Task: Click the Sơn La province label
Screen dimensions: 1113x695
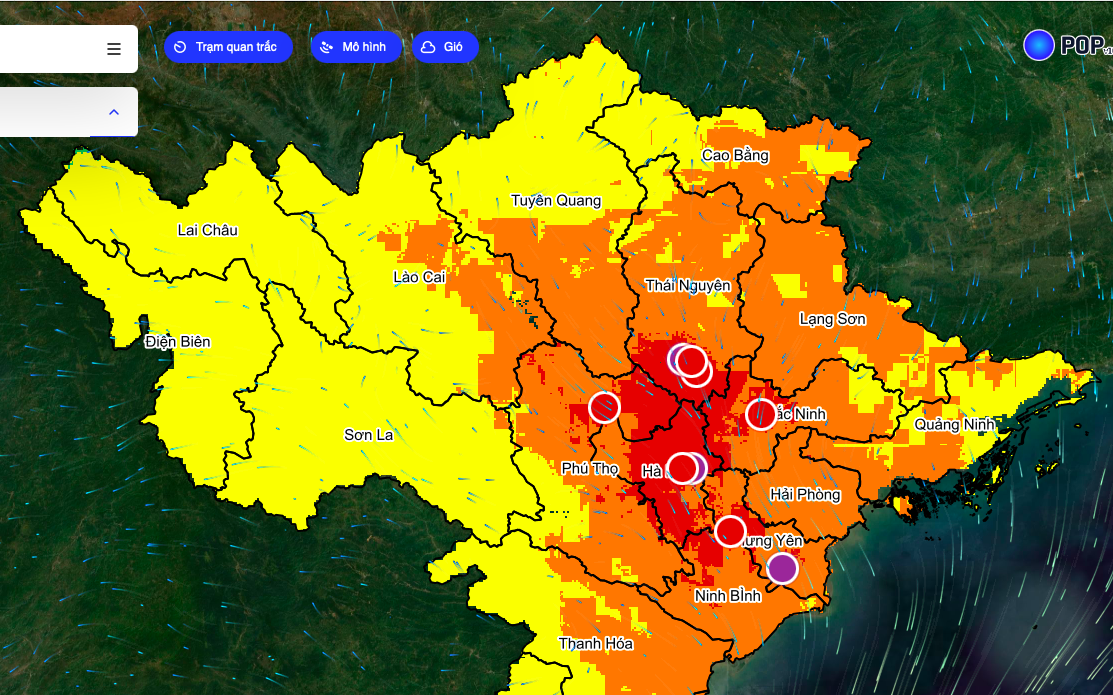Action: click(369, 435)
